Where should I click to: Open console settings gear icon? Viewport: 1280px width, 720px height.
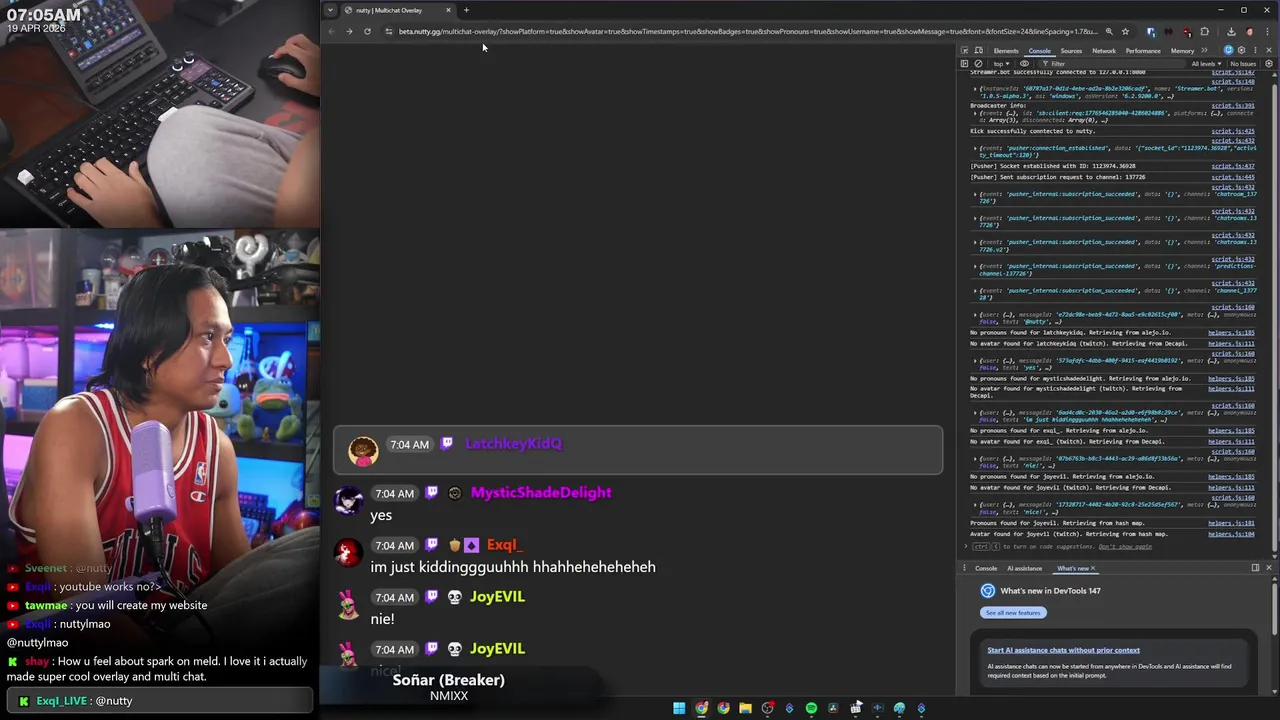point(1269,64)
